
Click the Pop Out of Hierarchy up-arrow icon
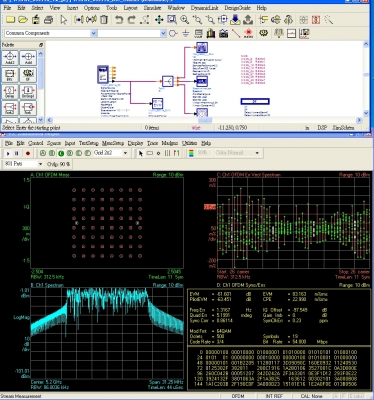point(248,20)
